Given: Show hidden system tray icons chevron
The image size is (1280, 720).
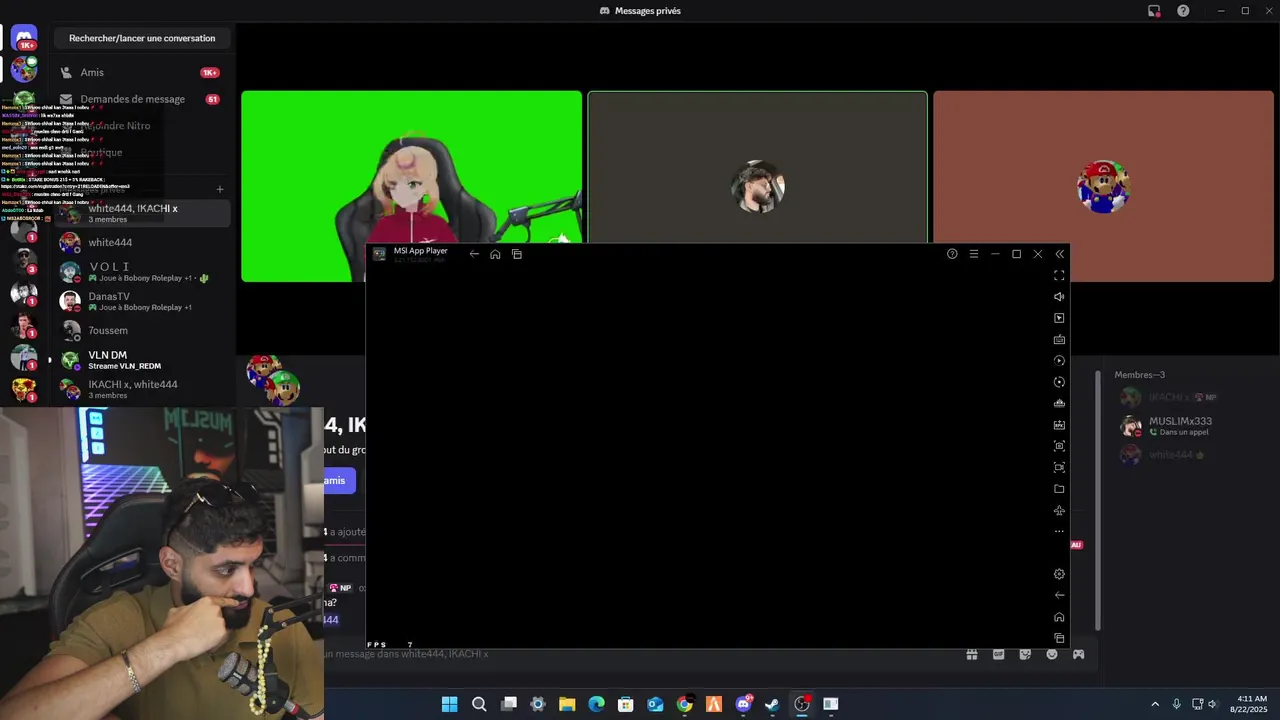Looking at the screenshot, I should coord(1155,704).
